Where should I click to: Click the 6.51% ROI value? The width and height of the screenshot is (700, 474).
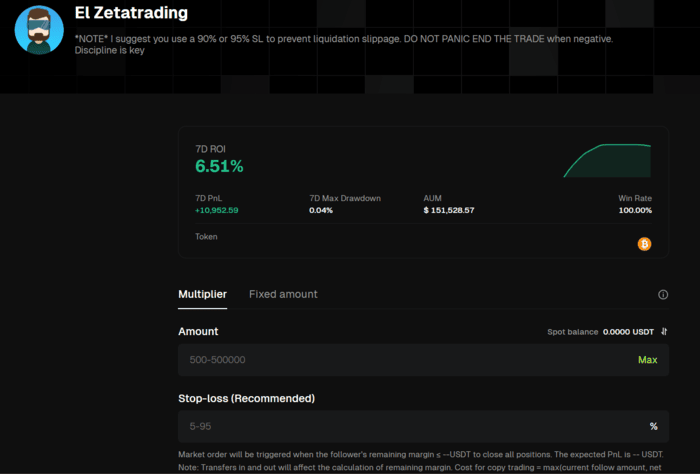(x=219, y=166)
